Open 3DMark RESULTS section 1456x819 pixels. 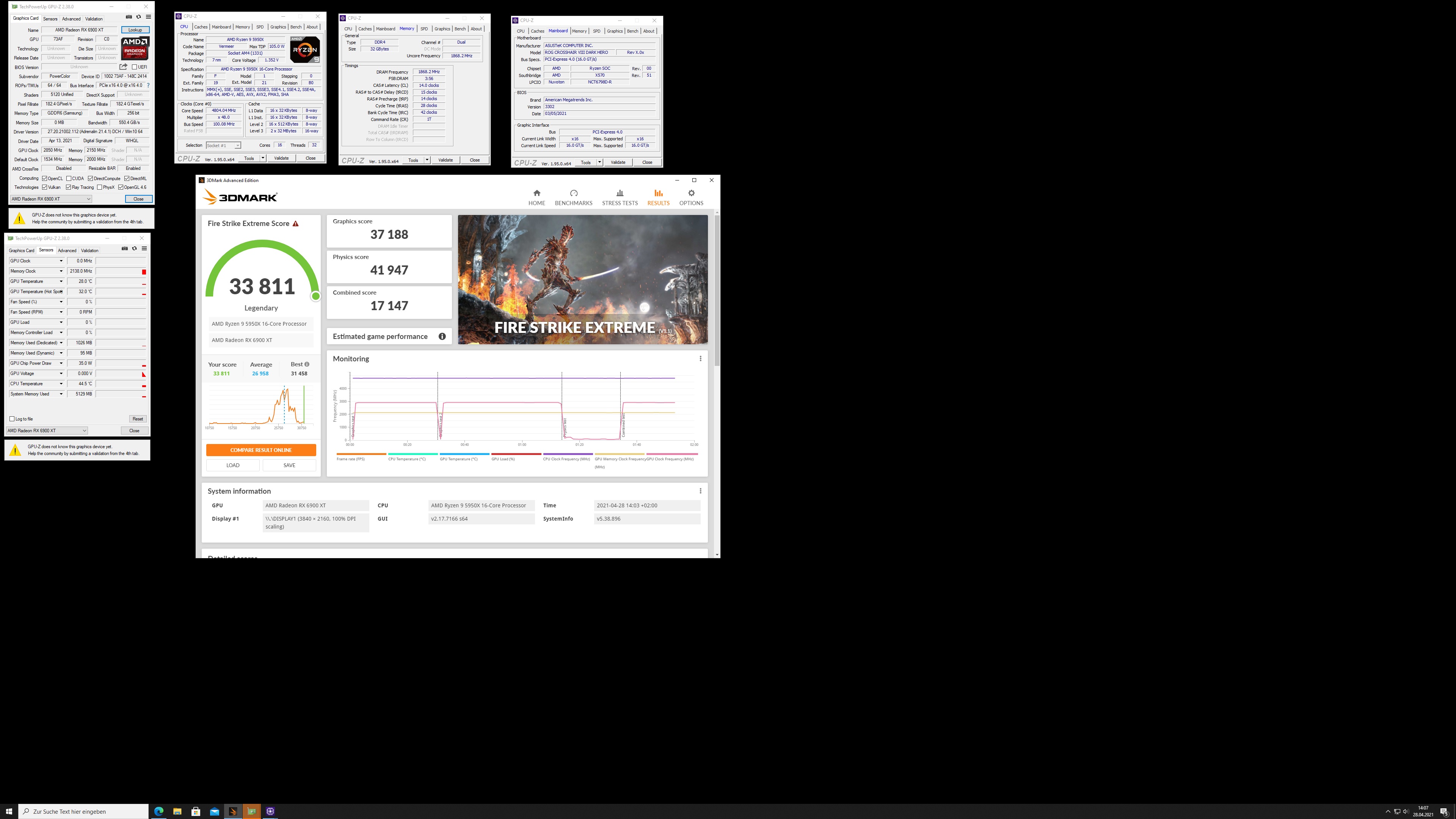click(659, 198)
